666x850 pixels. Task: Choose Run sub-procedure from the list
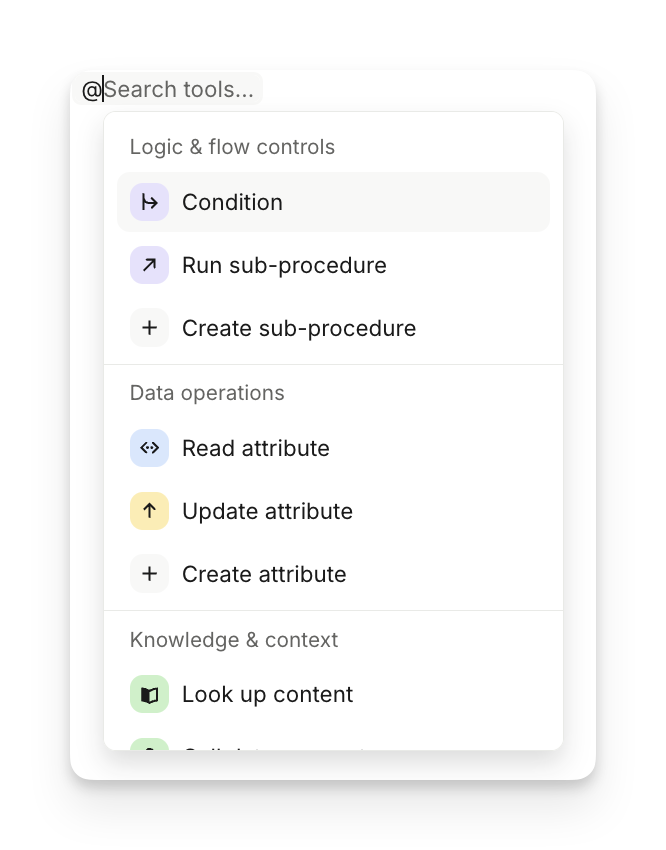(284, 266)
